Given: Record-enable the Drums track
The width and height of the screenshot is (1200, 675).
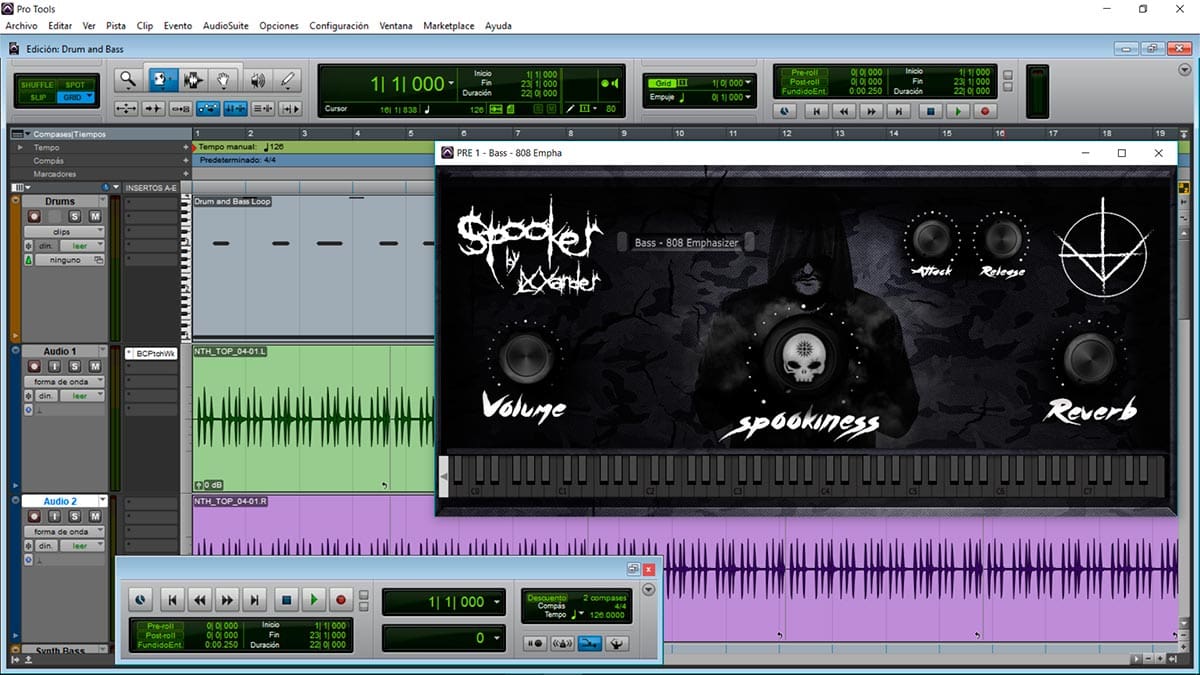Looking at the screenshot, I should [33, 217].
